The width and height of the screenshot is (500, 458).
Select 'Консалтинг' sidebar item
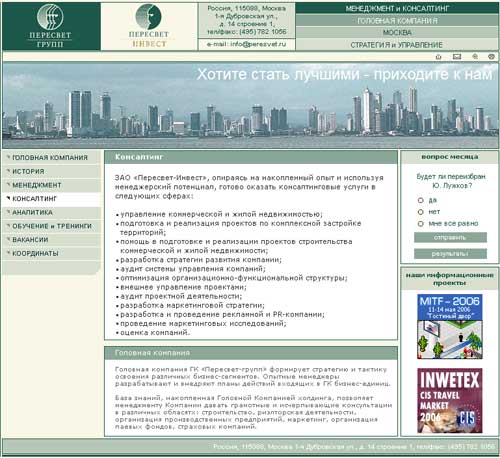coord(51,199)
